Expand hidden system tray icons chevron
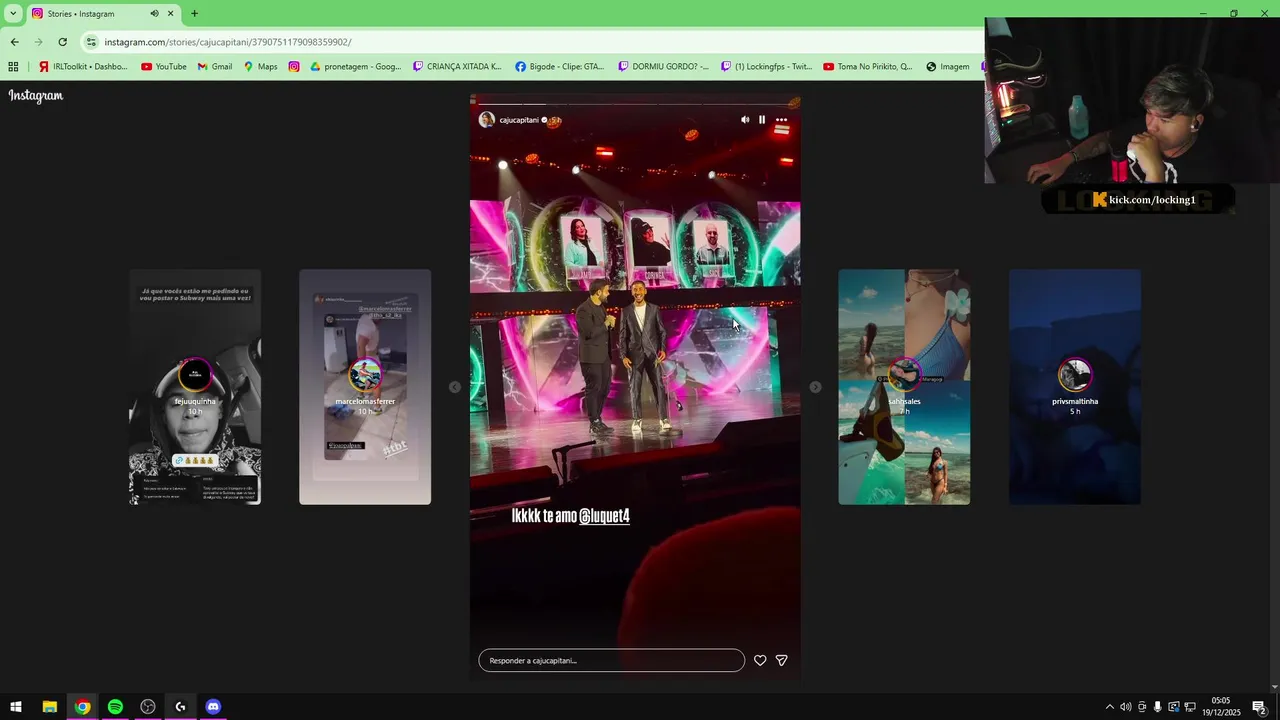The height and width of the screenshot is (720, 1280). pos(1109,707)
